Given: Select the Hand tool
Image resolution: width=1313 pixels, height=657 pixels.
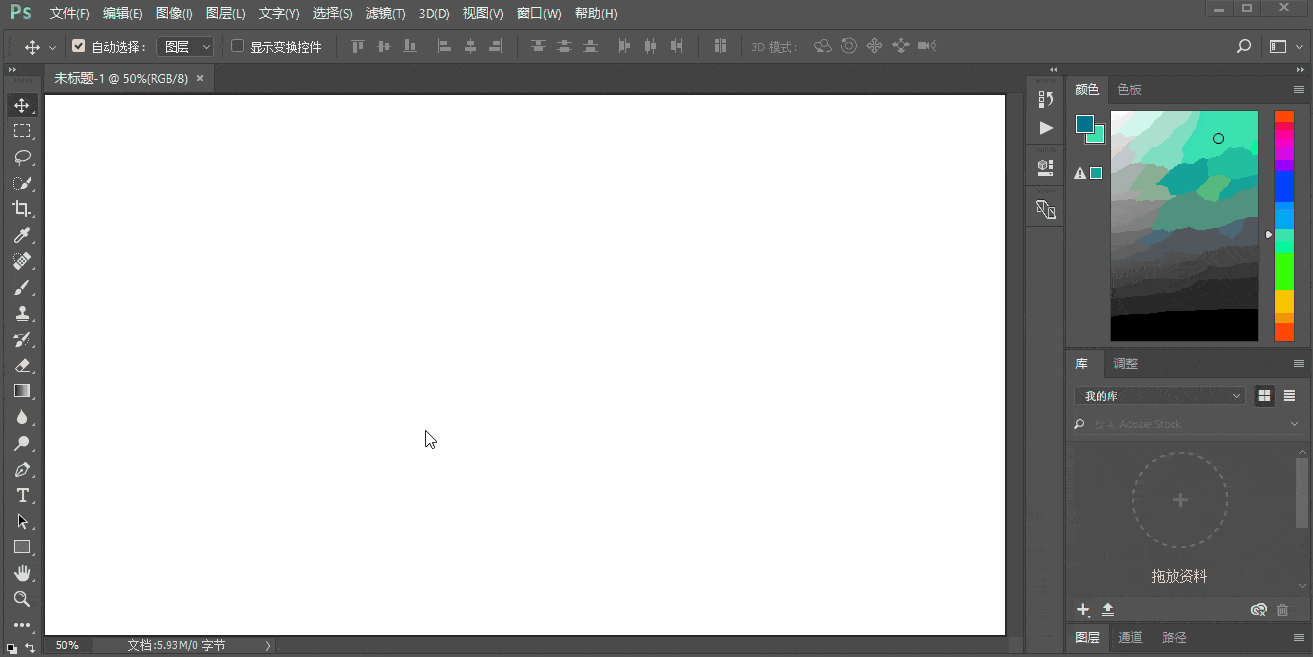Looking at the screenshot, I should (x=22, y=573).
